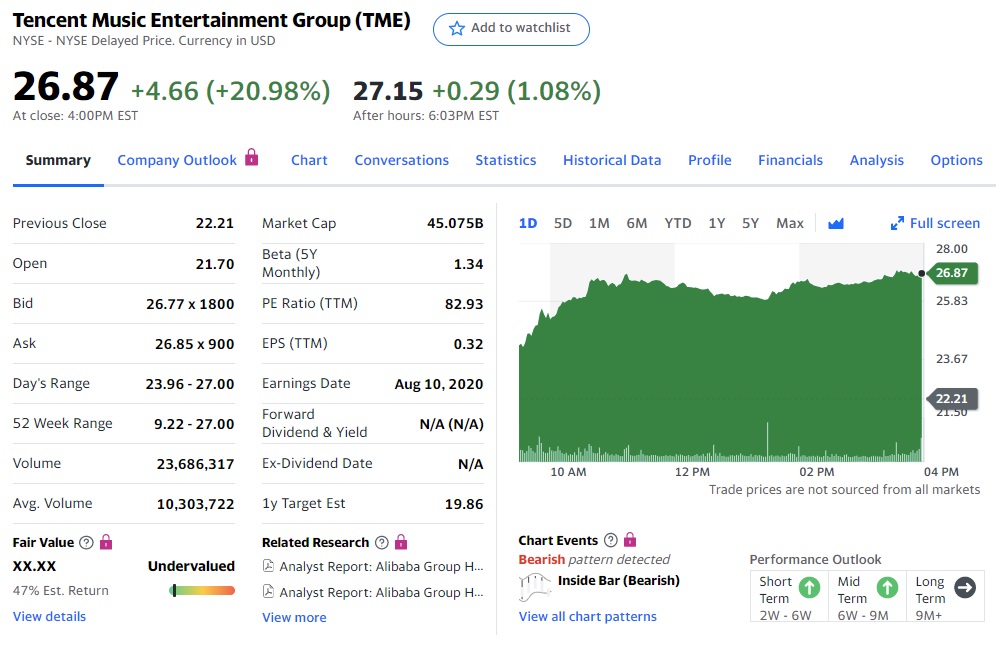
Task: Go to the Historical Data tab
Action: tap(612, 160)
